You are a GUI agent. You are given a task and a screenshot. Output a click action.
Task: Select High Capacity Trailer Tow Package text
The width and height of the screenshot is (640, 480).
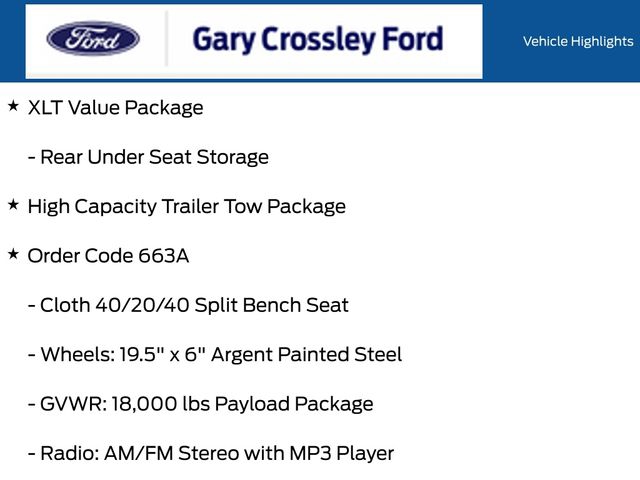click(186, 207)
